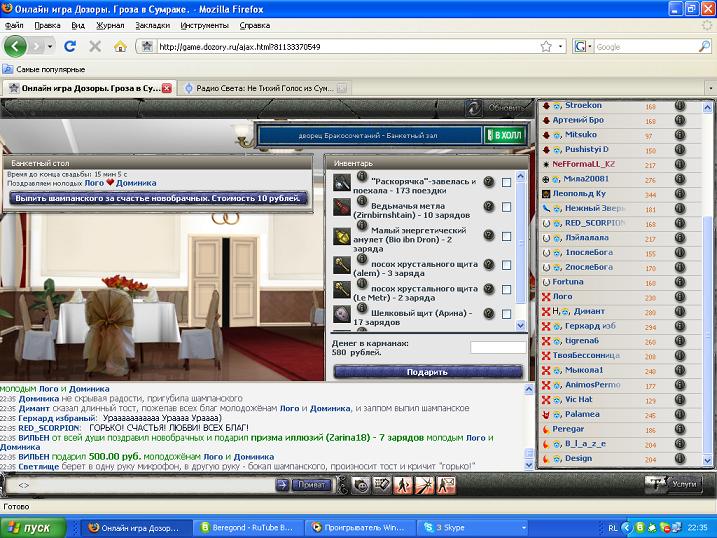This screenshot has width=717, height=538.
Task: Check the Малый энергетический амулет checkbox
Action: [x=506, y=236]
